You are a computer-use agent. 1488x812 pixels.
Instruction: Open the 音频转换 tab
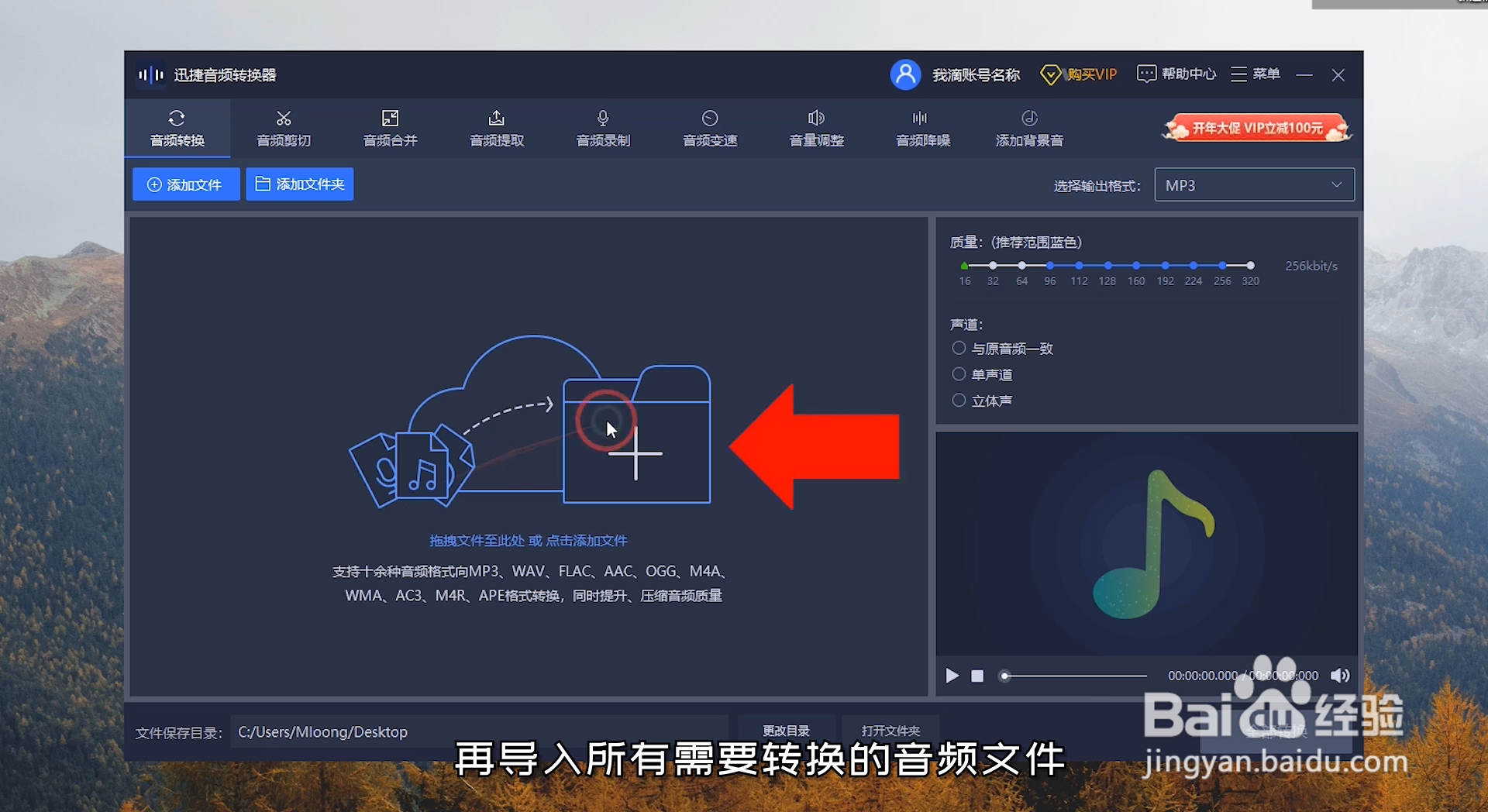click(x=177, y=129)
